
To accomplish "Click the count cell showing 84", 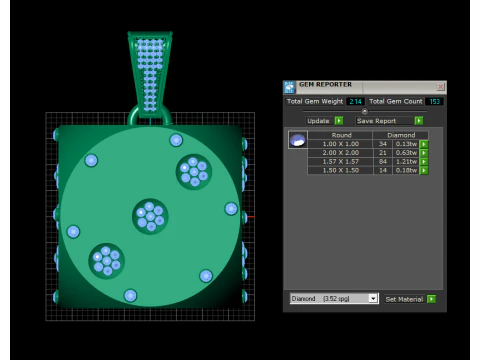I will [382, 162].
